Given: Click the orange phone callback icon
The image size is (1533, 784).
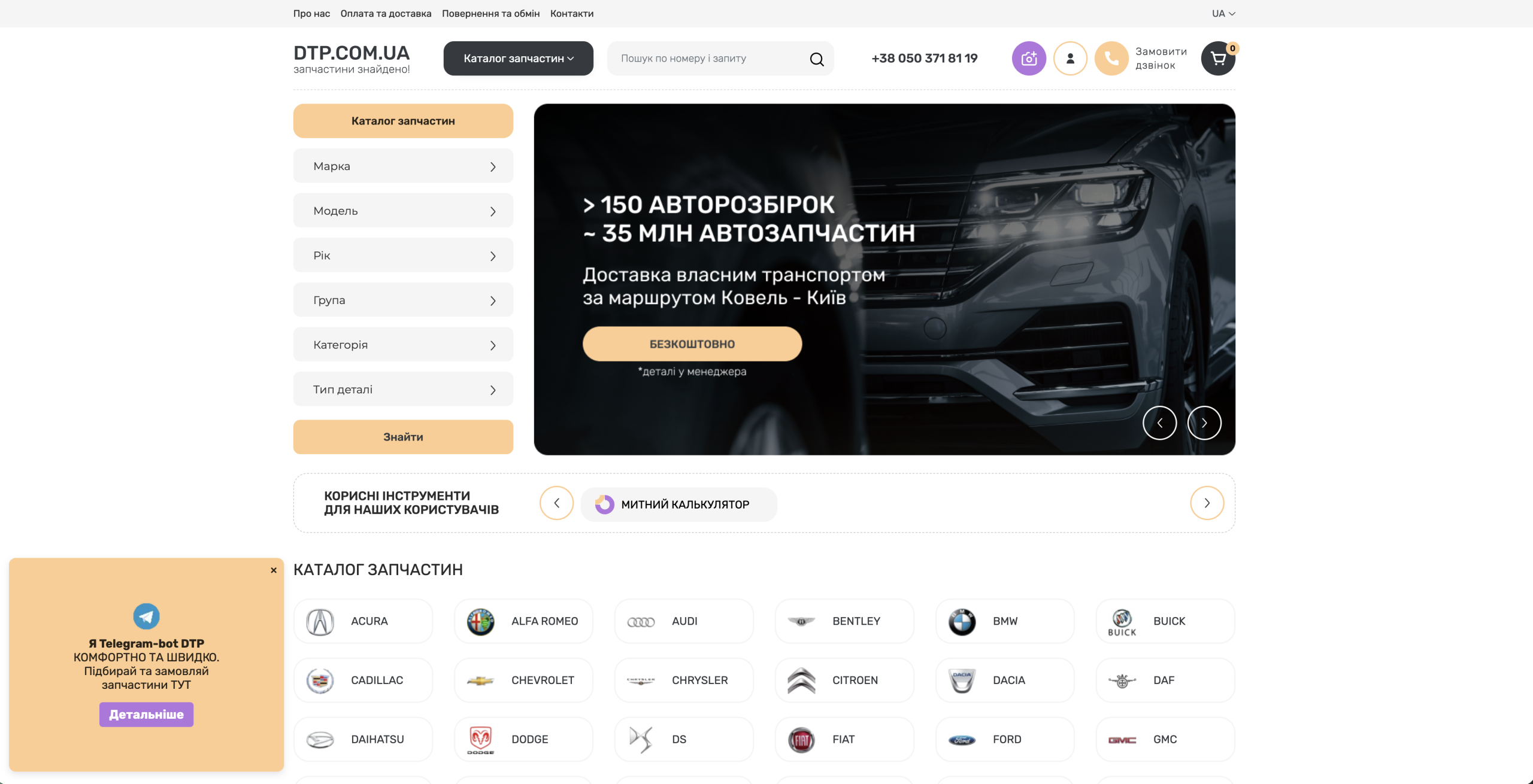Looking at the screenshot, I should point(1111,58).
